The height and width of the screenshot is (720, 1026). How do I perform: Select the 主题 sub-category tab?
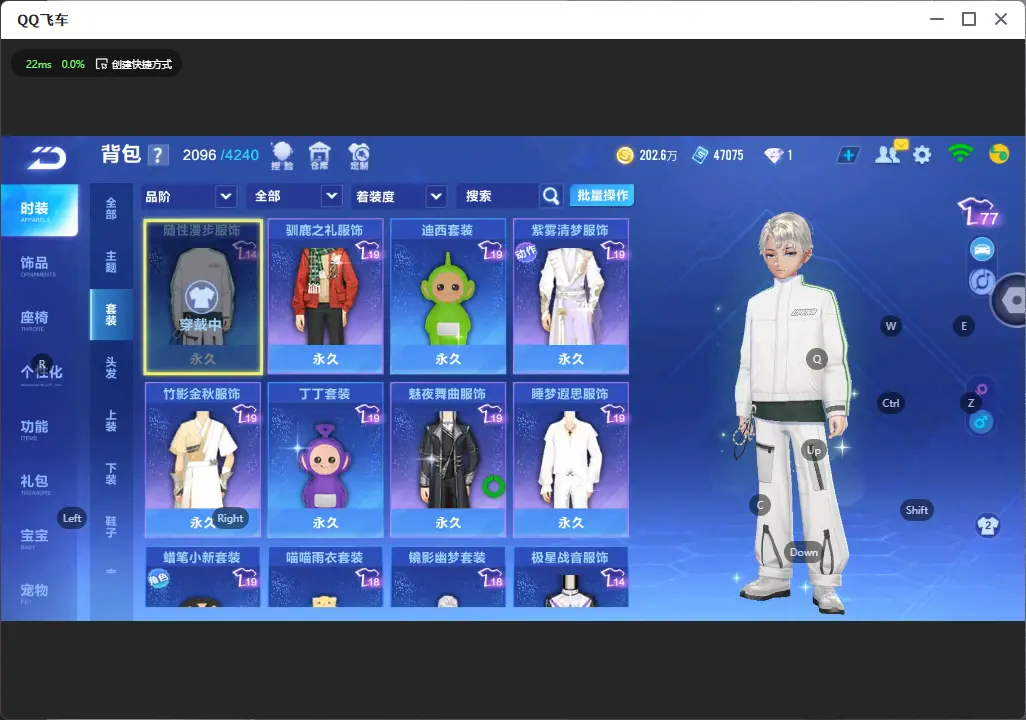point(111,261)
